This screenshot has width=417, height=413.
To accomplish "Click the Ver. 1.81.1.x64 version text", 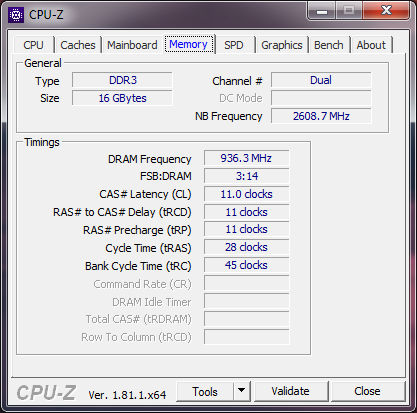I will click(127, 395).
